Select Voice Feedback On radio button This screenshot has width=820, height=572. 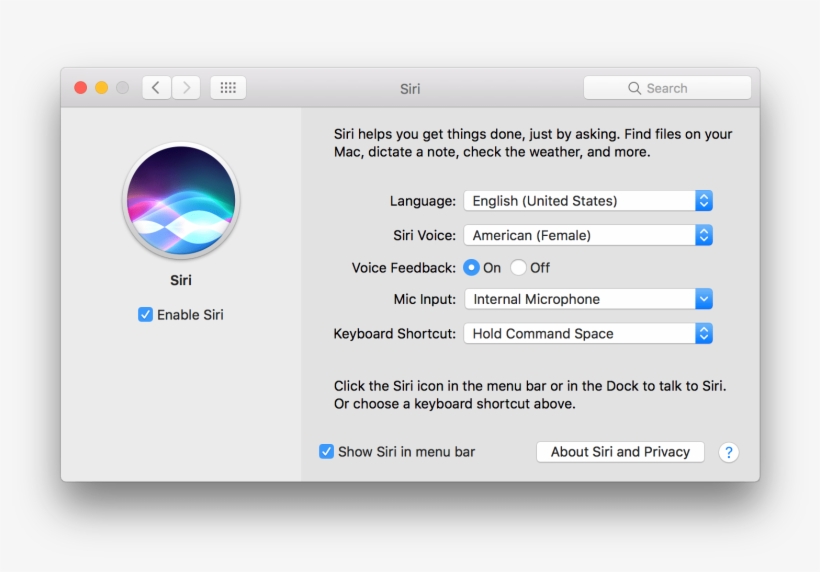pyautogui.click(x=471, y=268)
